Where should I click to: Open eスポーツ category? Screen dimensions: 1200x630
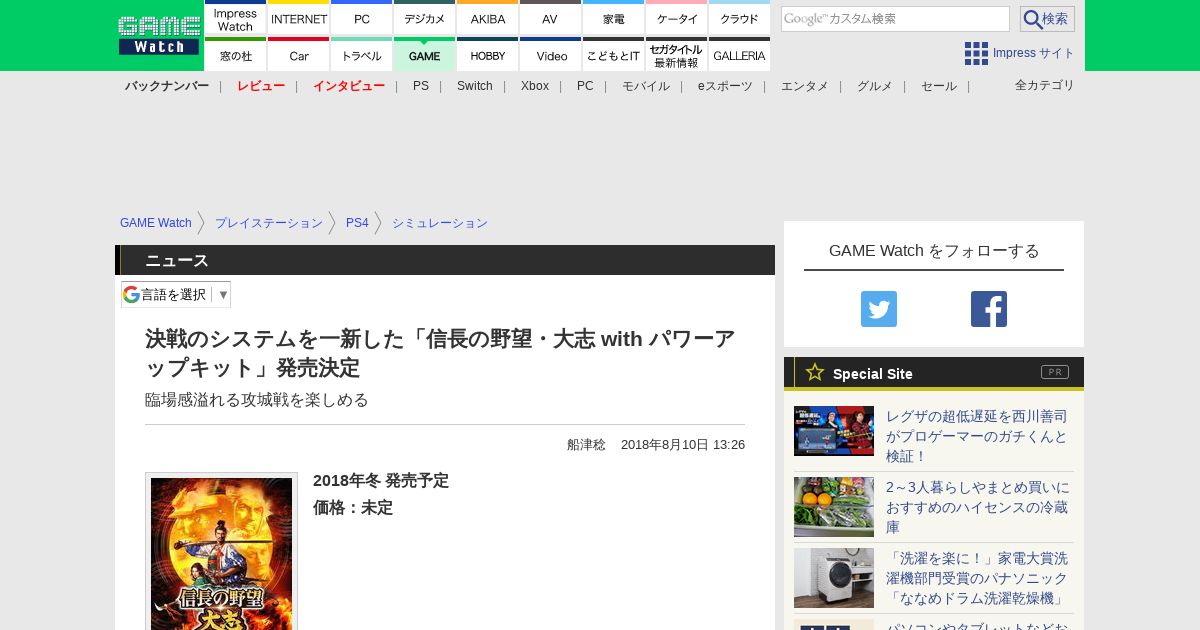point(725,86)
